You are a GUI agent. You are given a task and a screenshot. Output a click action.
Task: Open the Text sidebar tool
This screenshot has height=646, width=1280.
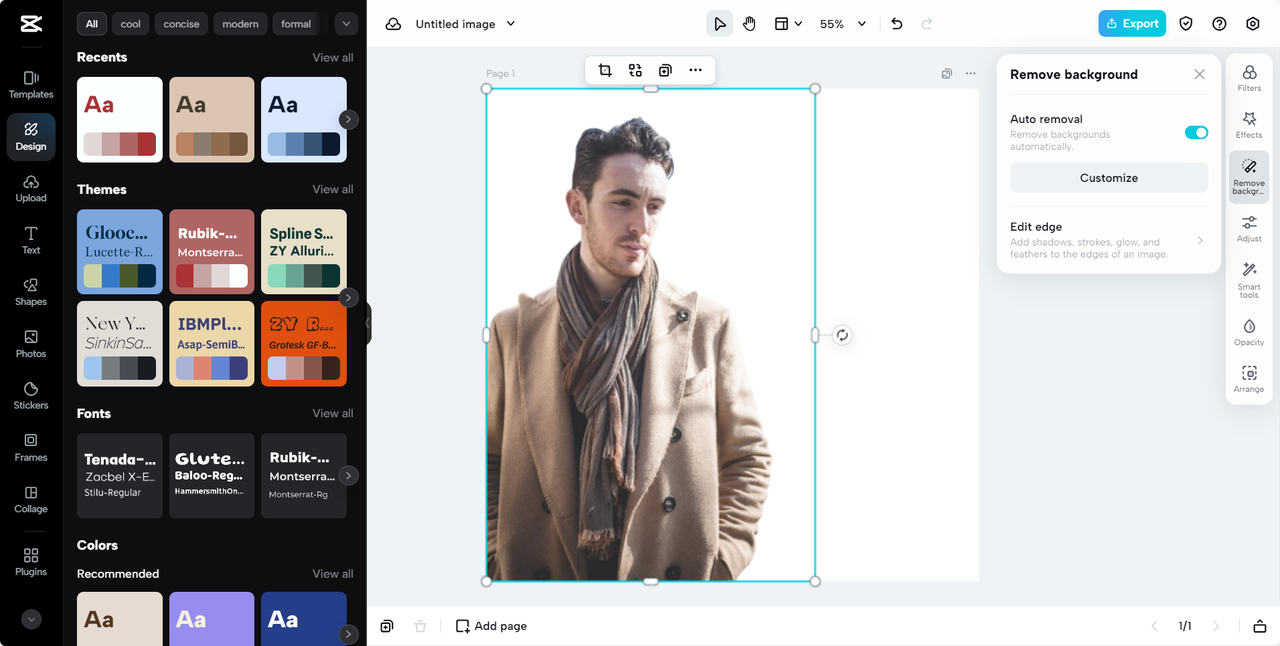click(31, 240)
